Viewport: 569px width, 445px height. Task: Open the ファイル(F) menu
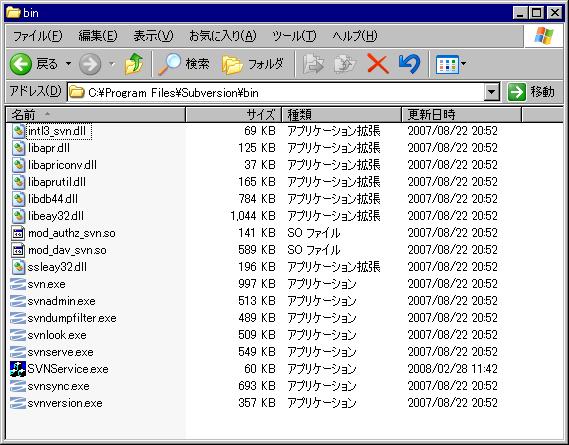[37, 36]
